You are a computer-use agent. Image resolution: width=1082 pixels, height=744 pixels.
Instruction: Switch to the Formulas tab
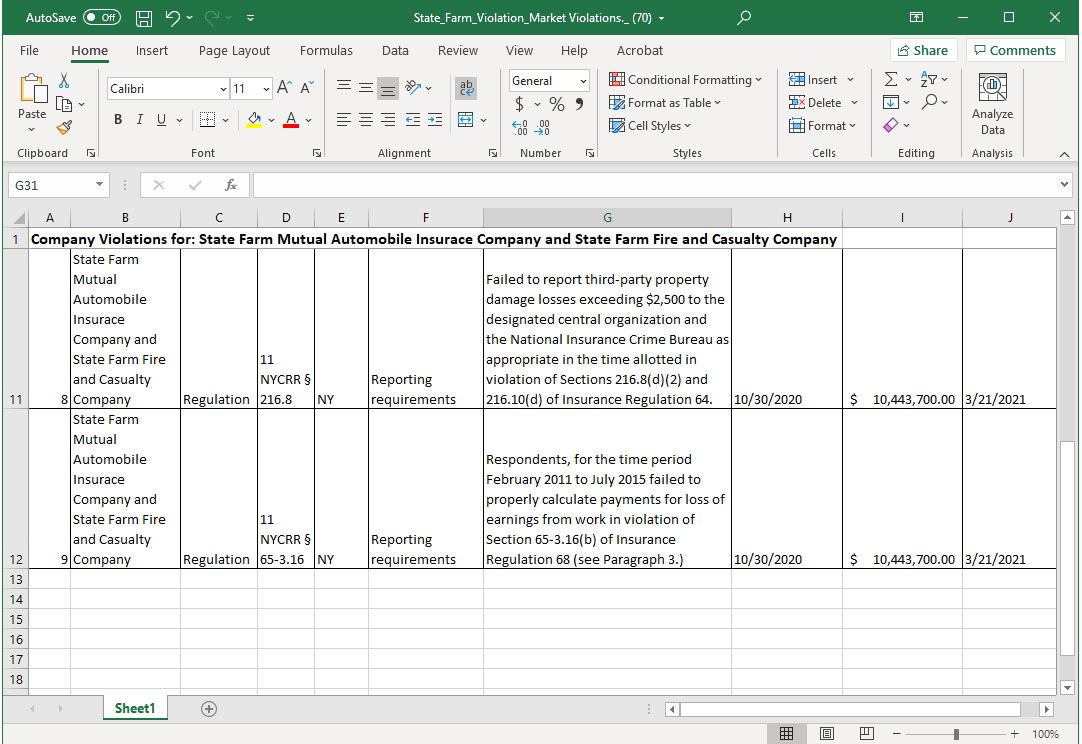click(326, 50)
